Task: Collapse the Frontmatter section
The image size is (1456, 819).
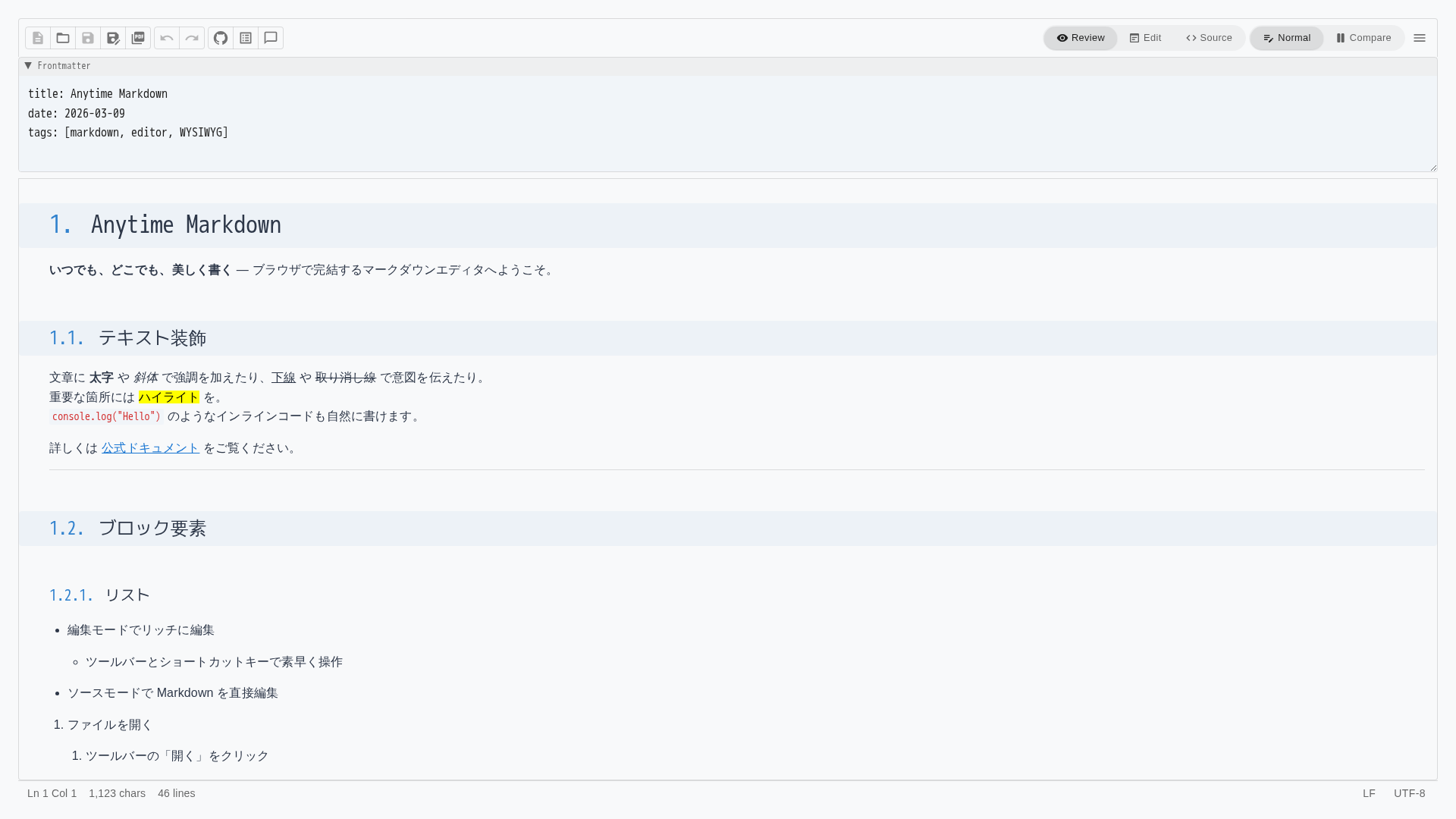Action: [x=28, y=66]
